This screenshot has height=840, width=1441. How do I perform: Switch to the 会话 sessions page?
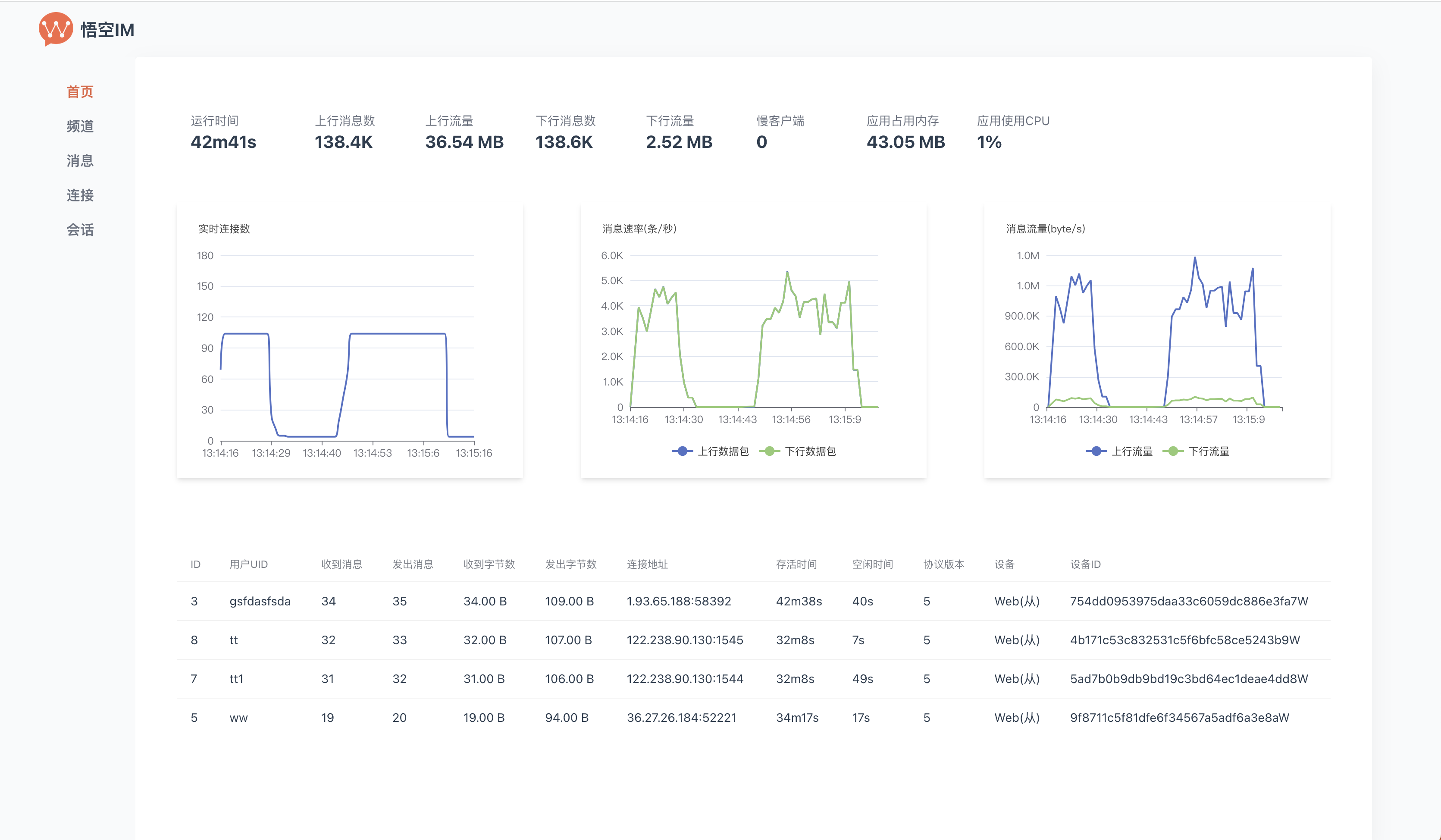[x=79, y=230]
